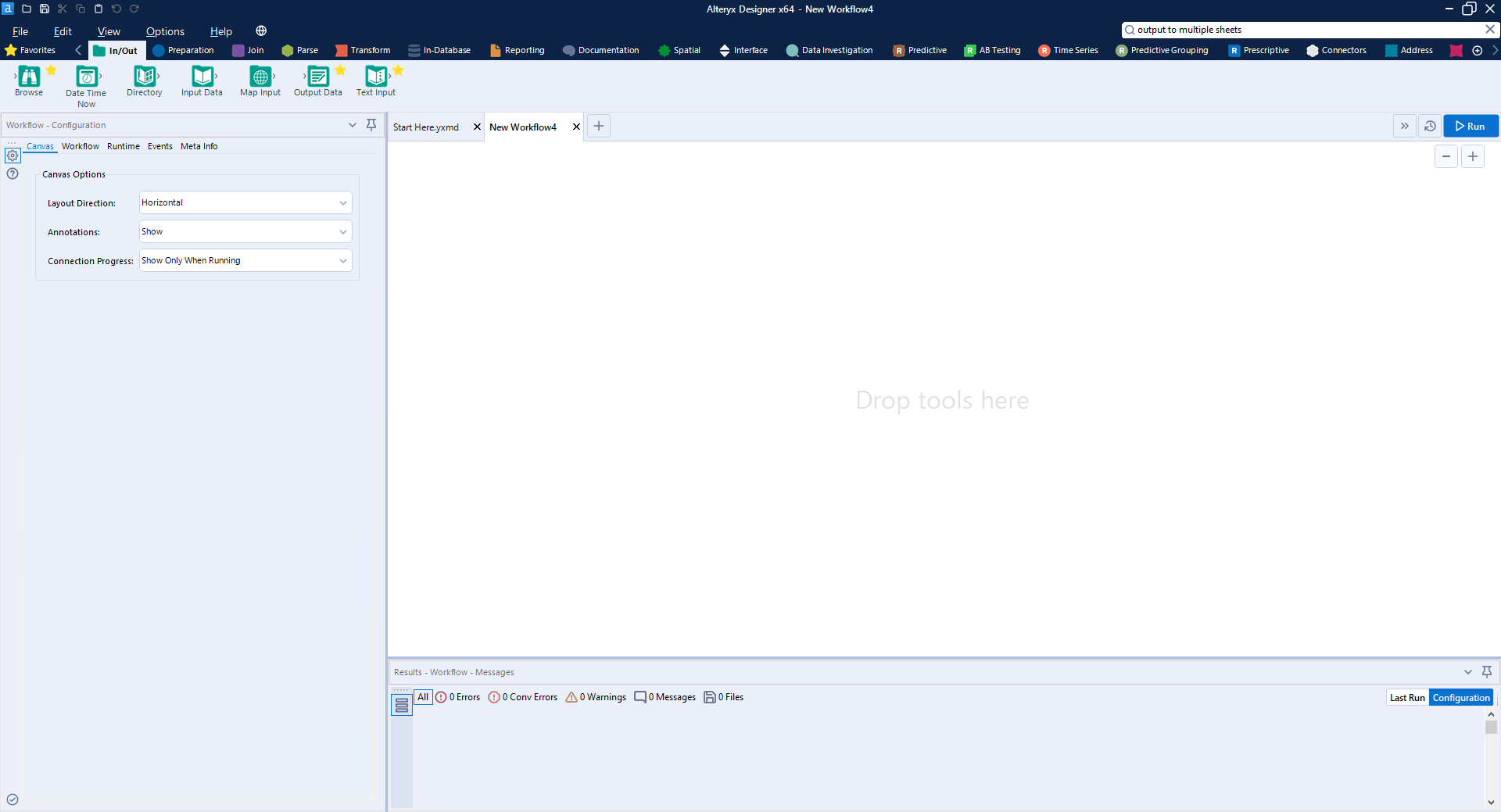
Task: Zoom in on the canvas
Action: pos(1473,156)
